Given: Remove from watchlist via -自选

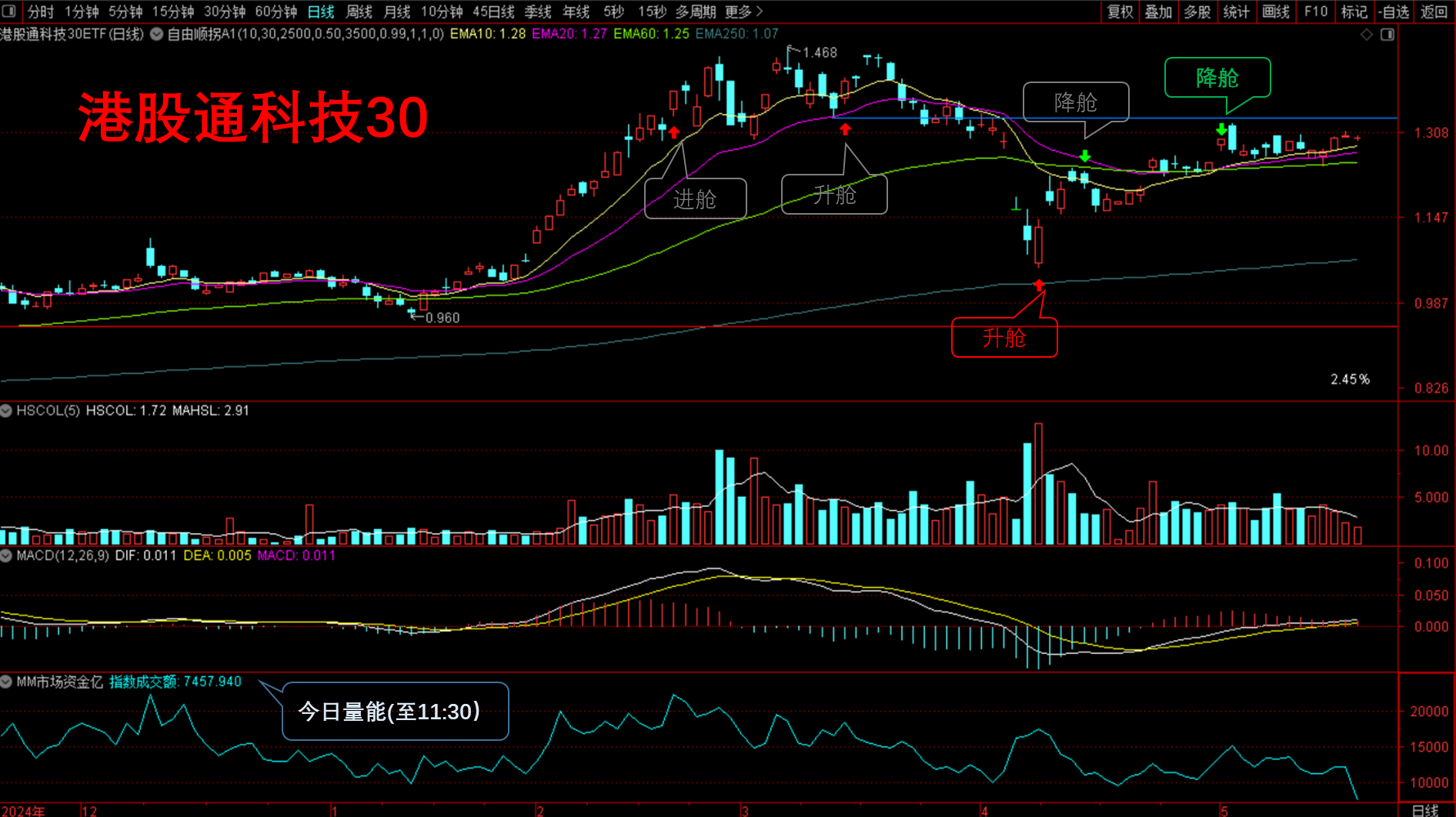Looking at the screenshot, I should [x=1394, y=12].
